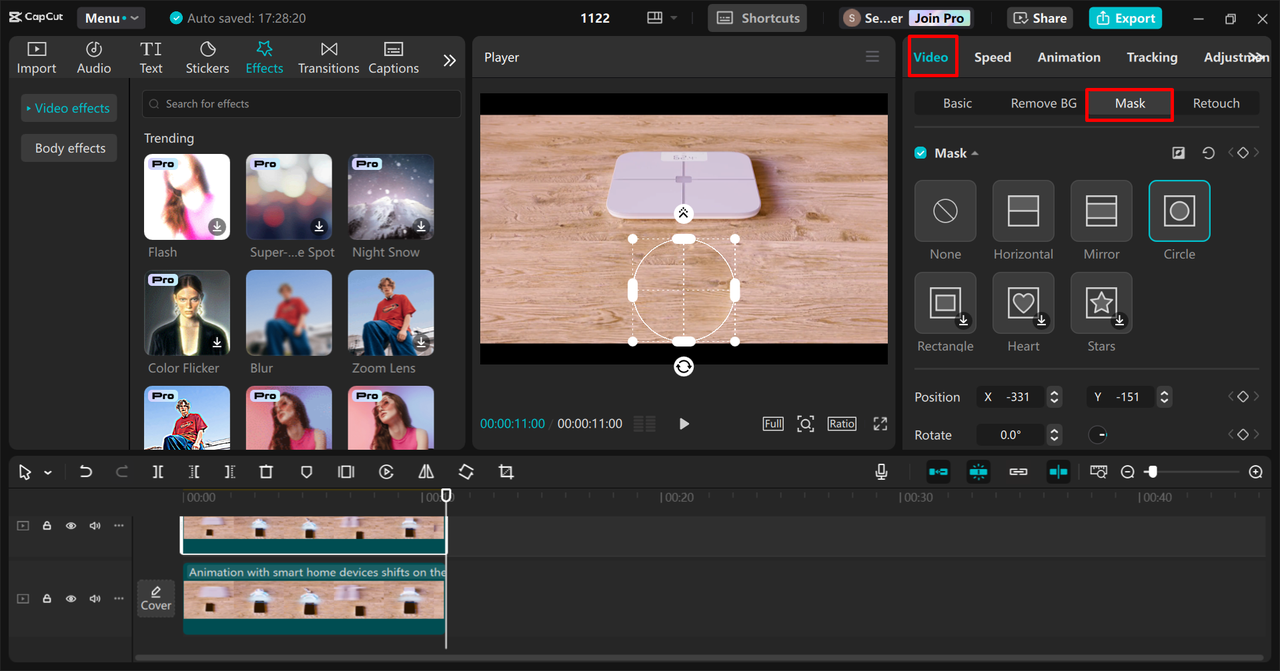The width and height of the screenshot is (1280, 671).
Task: Split the clip at playhead
Action: (x=158, y=472)
